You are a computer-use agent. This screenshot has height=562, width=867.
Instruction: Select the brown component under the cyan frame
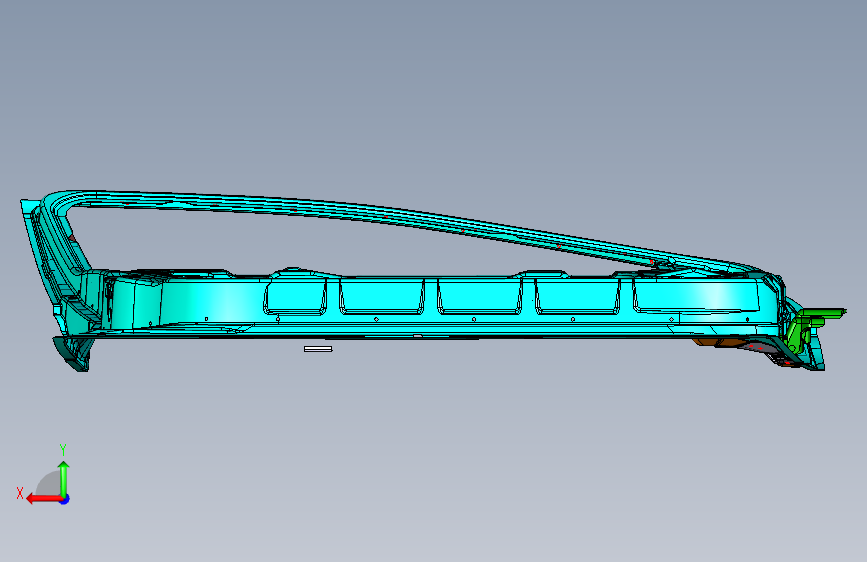click(719, 343)
